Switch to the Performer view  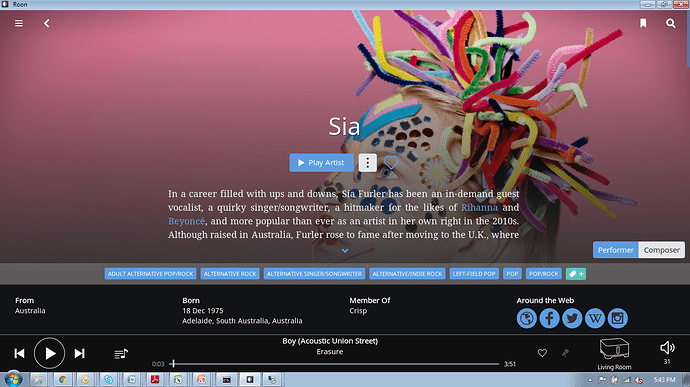[616, 250]
